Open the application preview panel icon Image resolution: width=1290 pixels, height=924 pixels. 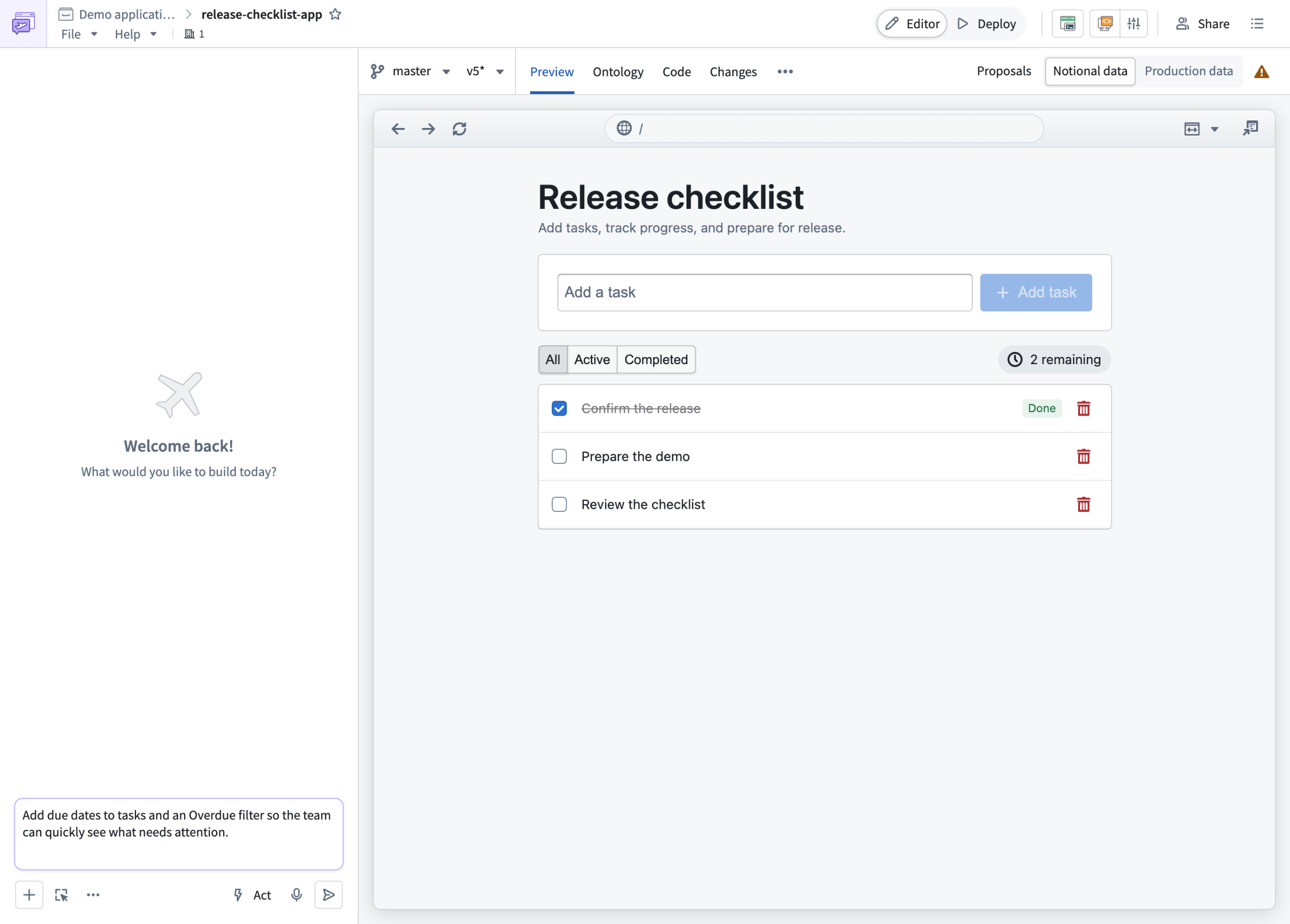[1067, 23]
